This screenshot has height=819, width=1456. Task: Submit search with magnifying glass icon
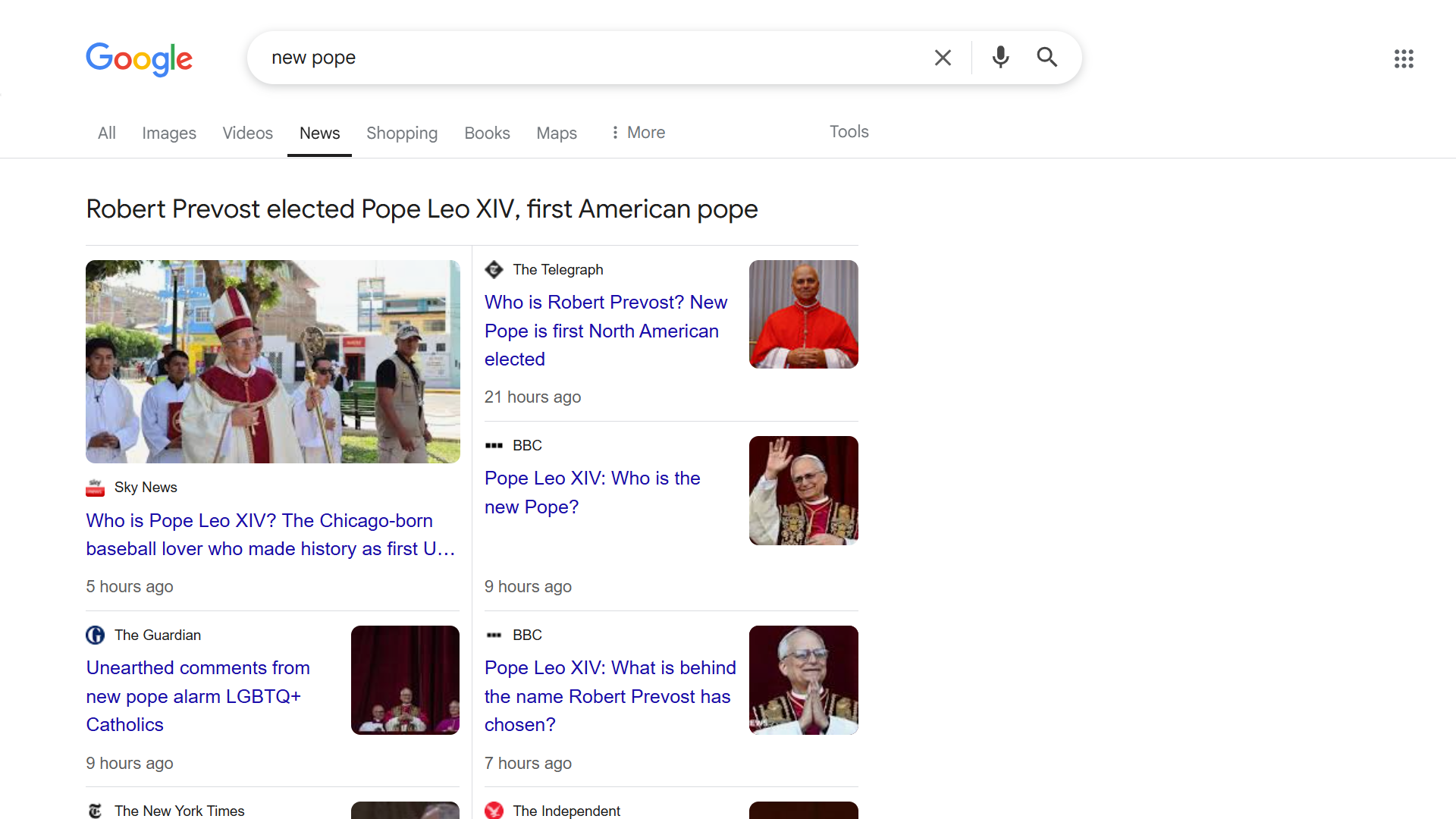coord(1047,58)
